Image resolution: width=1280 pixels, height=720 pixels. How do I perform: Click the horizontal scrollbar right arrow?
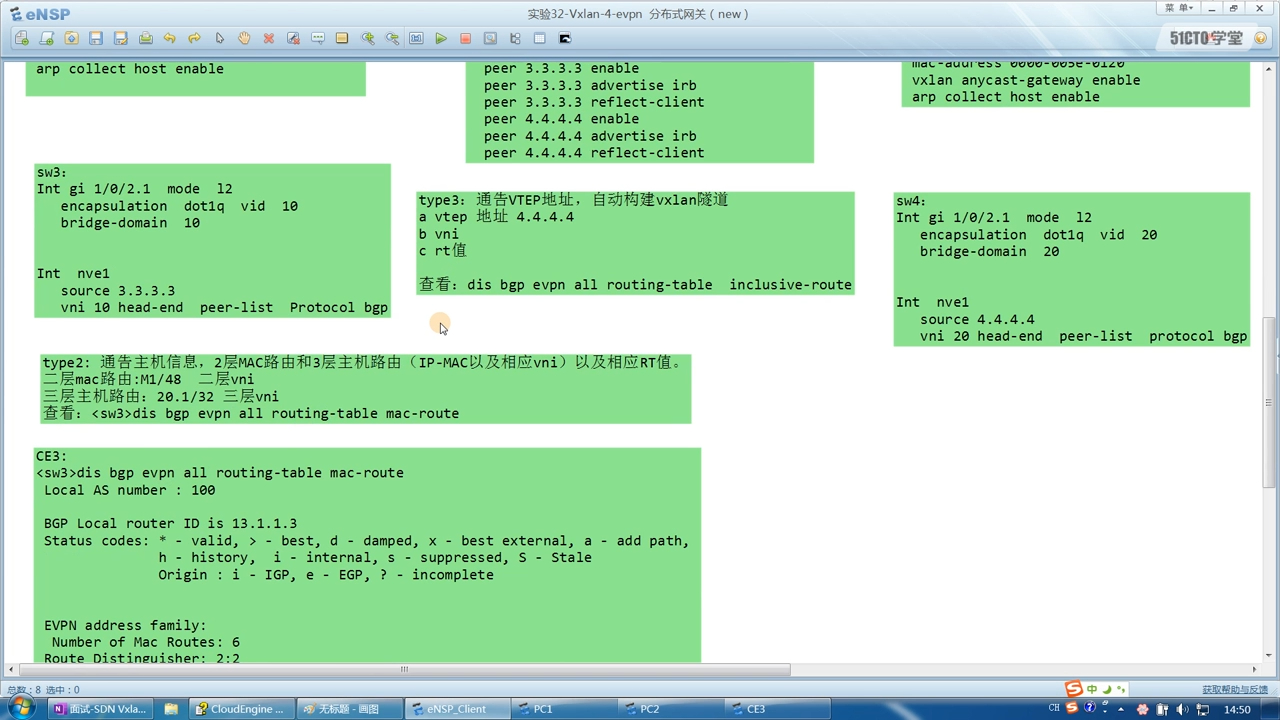[1256, 669]
